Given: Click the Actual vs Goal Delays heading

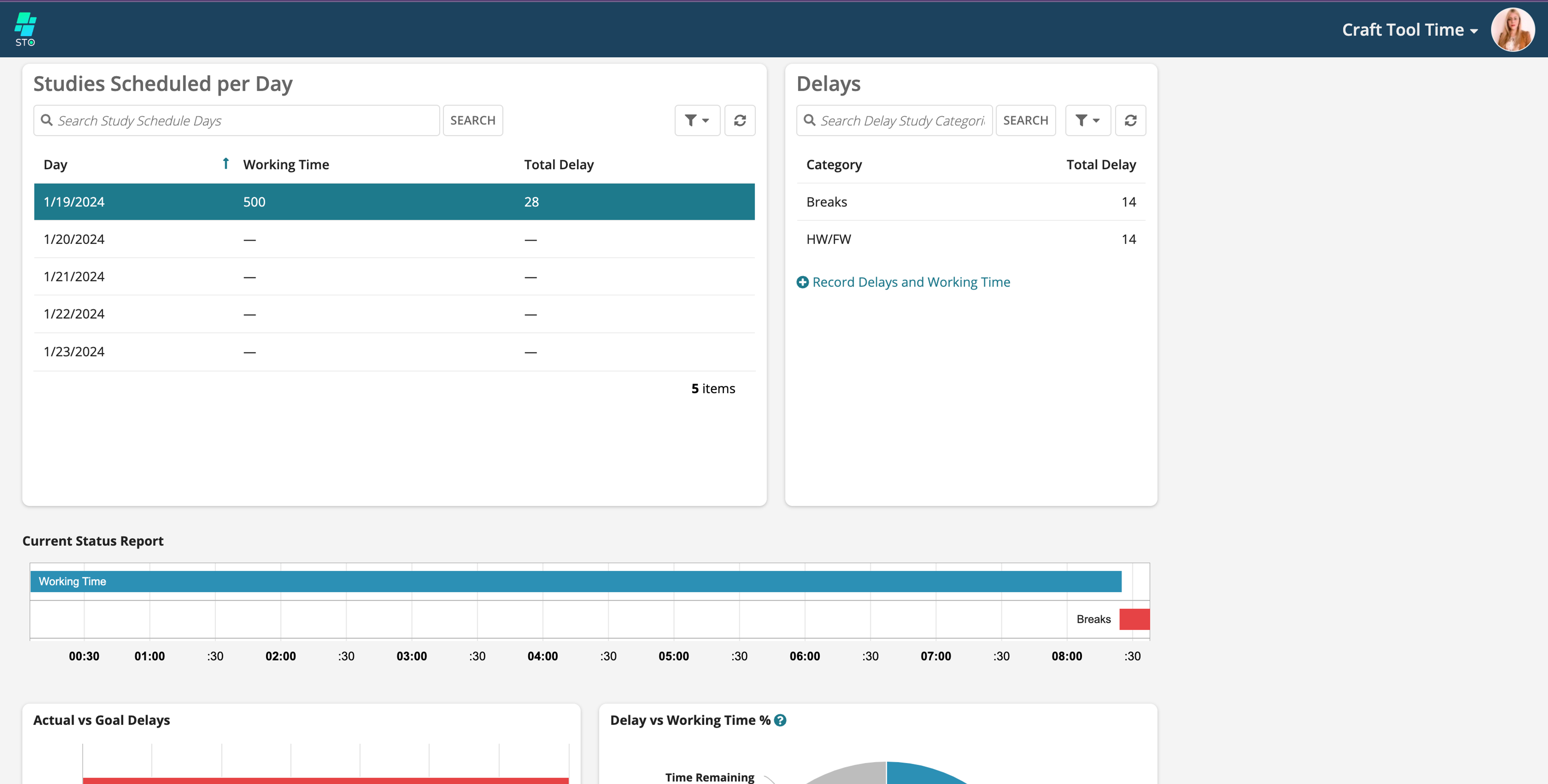Looking at the screenshot, I should 102,720.
